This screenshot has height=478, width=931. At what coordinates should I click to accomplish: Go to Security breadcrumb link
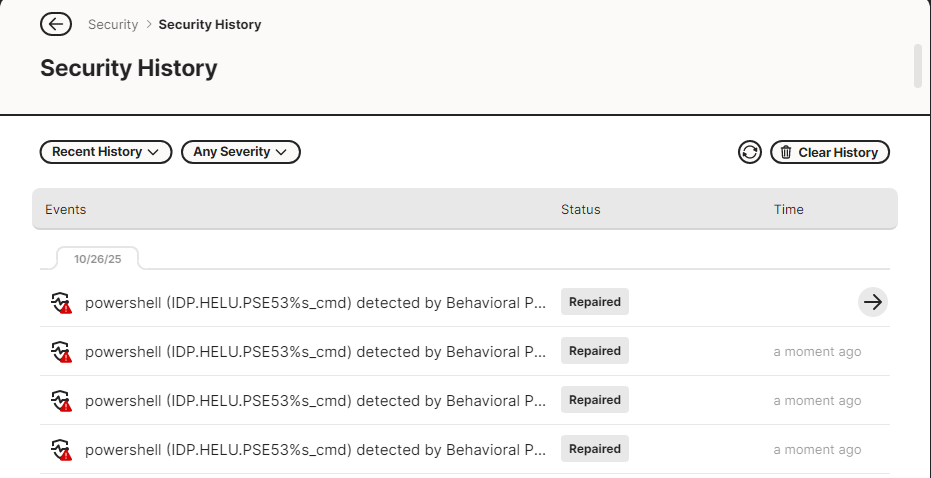113,24
